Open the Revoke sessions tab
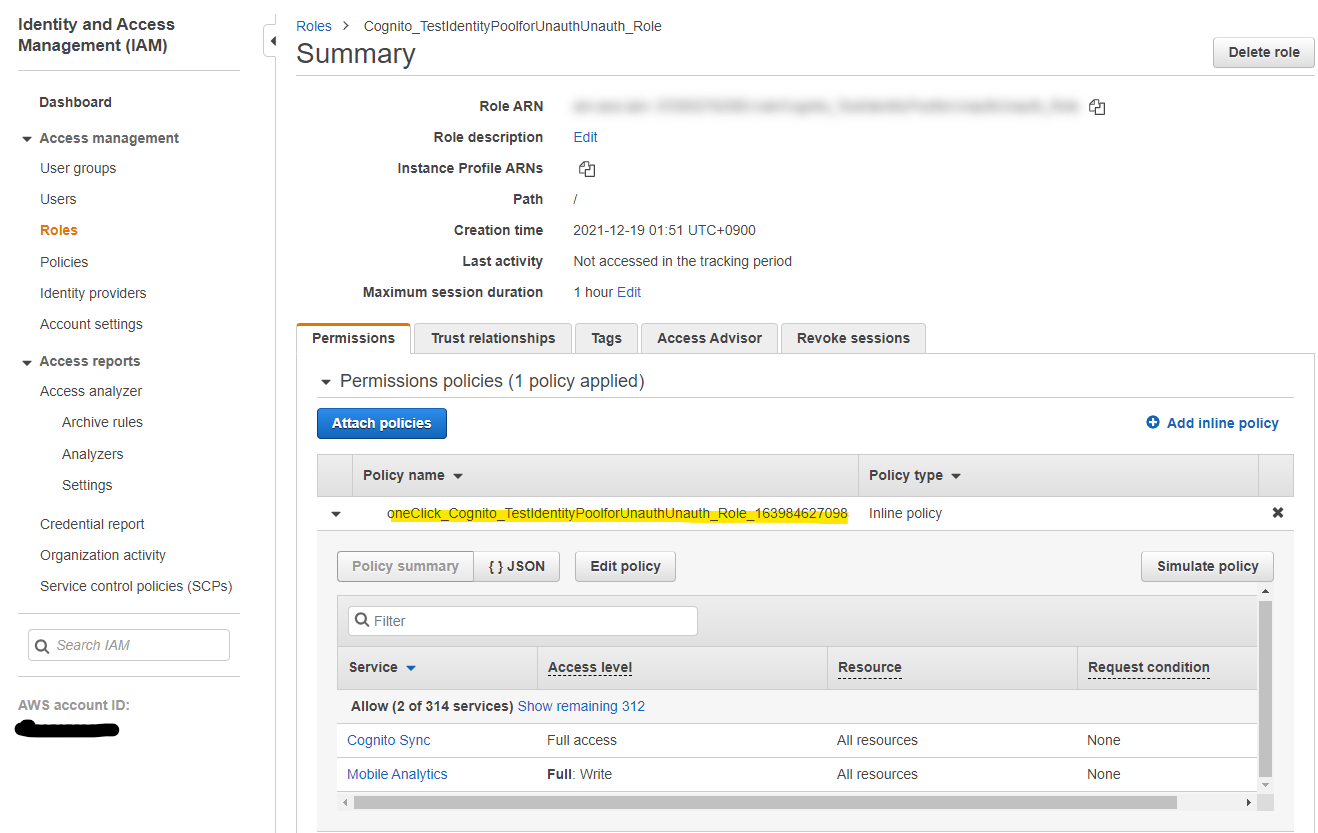This screenshot has height=833, width=1318. tap(853, 338)
